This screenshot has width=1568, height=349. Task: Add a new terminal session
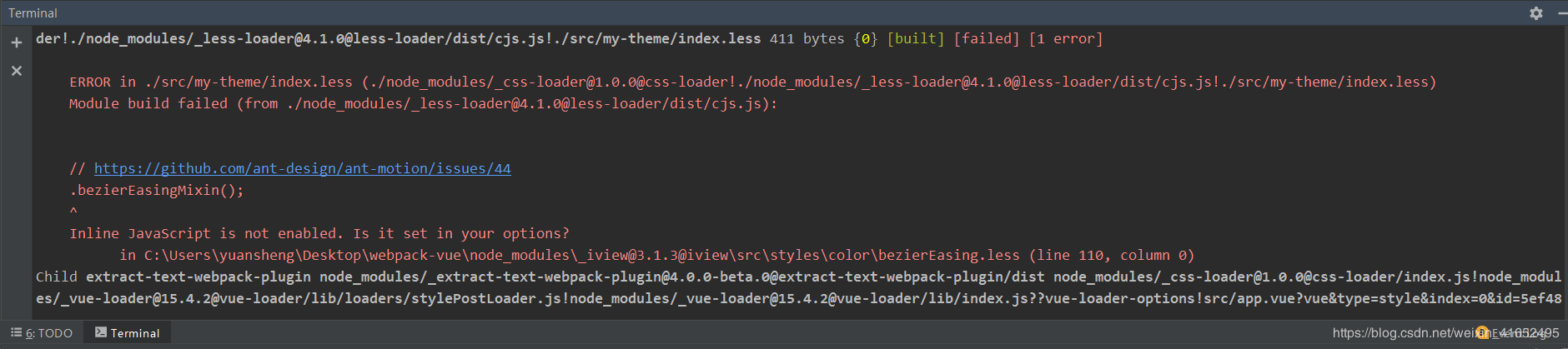point(16,42)
